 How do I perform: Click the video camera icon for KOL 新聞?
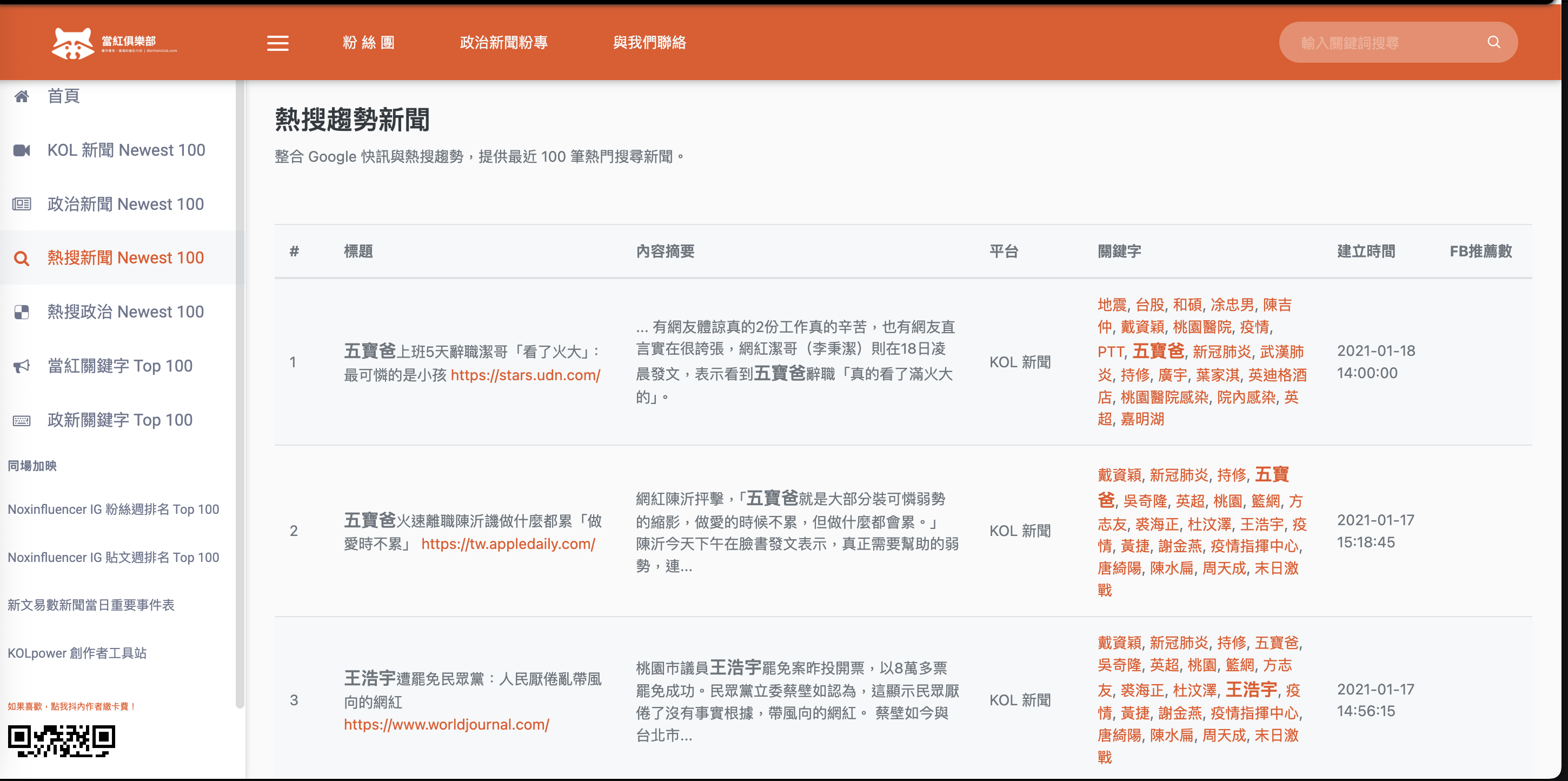[22, 150]
